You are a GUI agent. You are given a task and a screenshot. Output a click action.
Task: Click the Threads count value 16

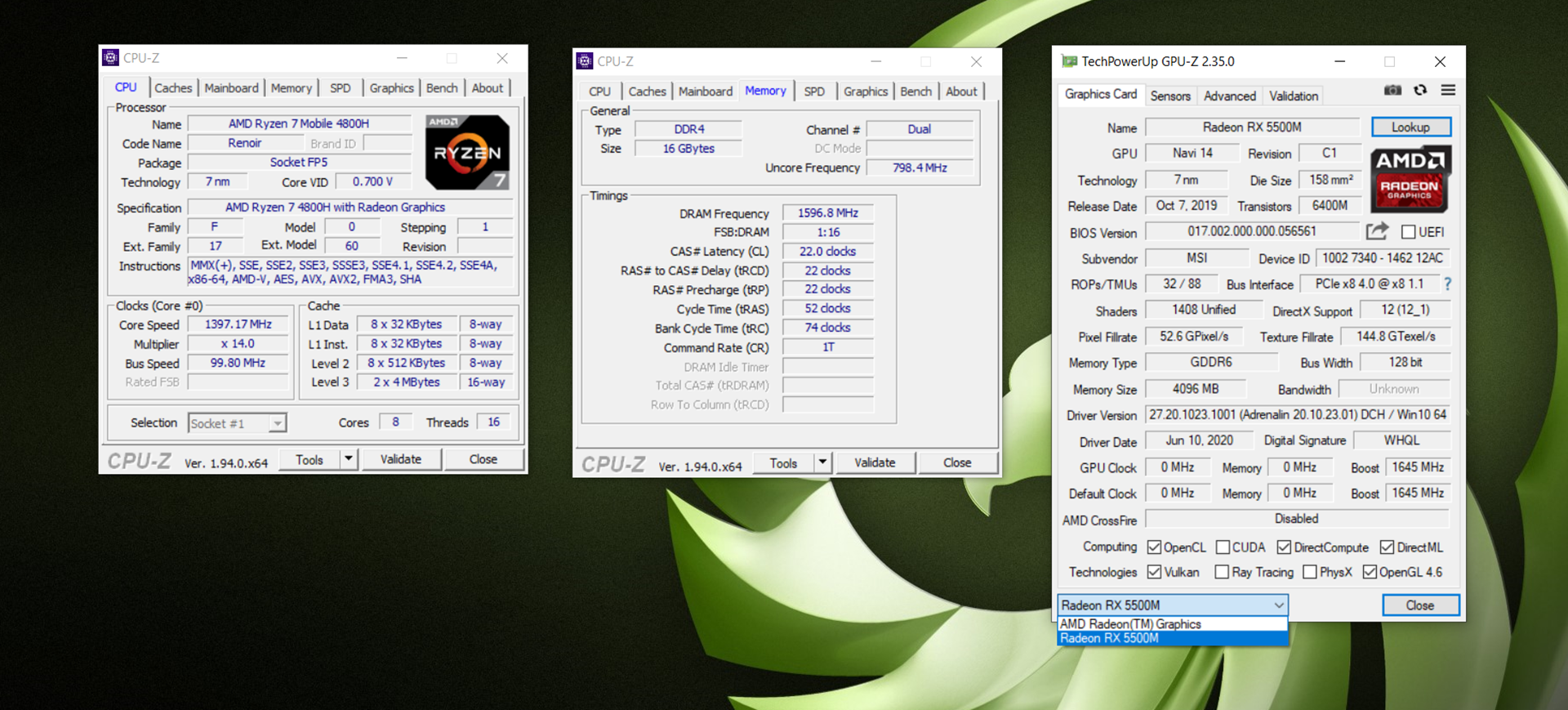tap(494, 422)
